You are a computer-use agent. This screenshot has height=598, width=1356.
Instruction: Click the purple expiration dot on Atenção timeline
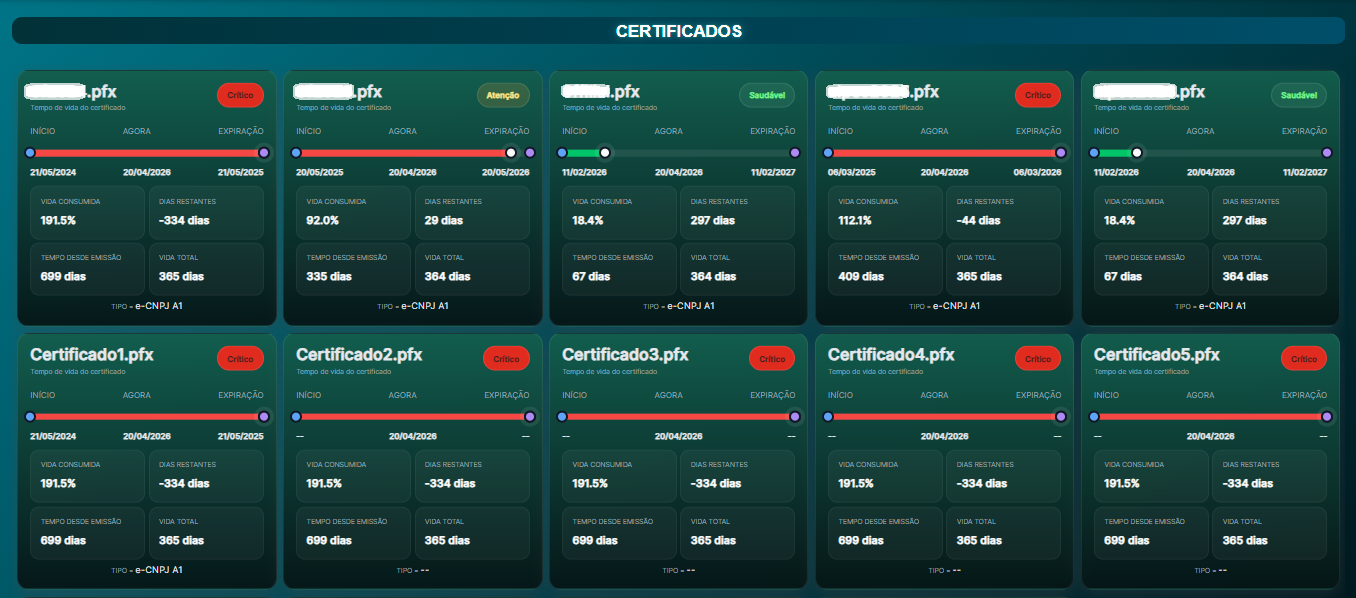pyautogui.click(x=530, y=153)
